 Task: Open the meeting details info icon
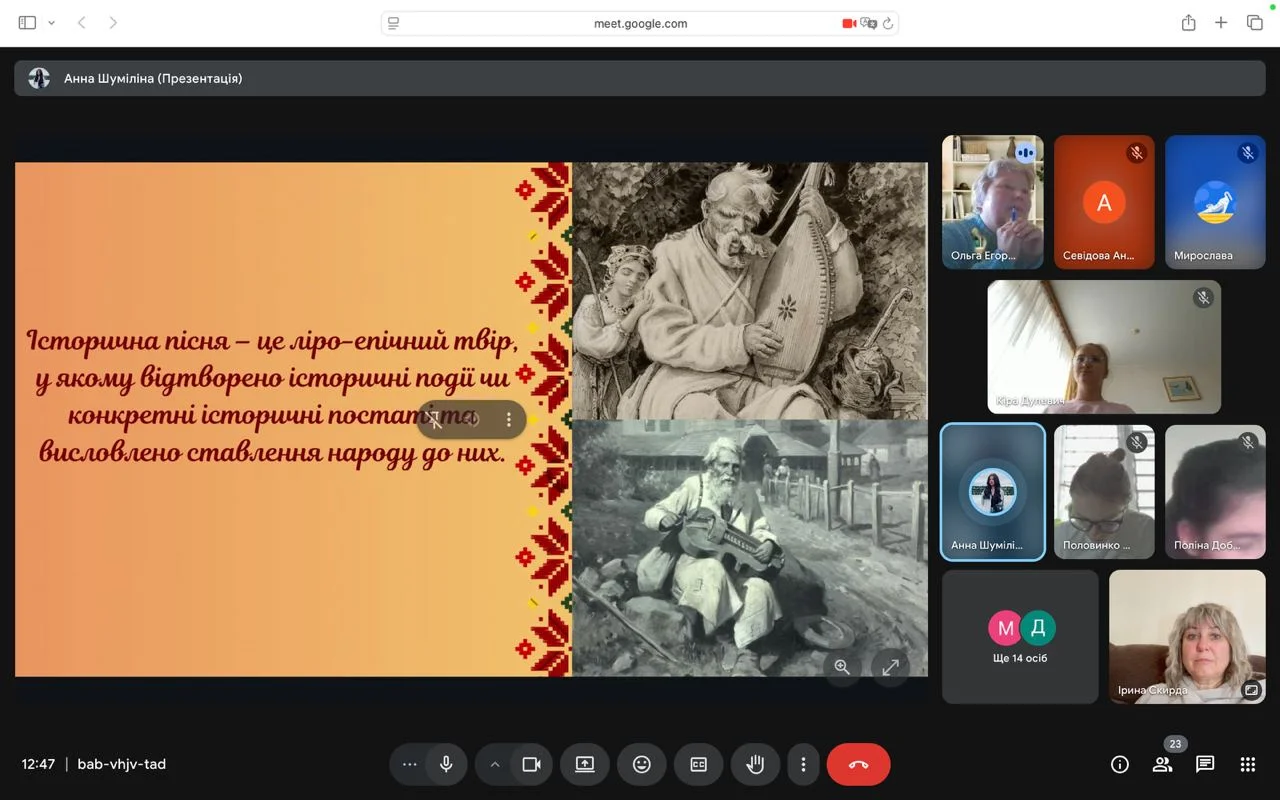(1120, 765)
